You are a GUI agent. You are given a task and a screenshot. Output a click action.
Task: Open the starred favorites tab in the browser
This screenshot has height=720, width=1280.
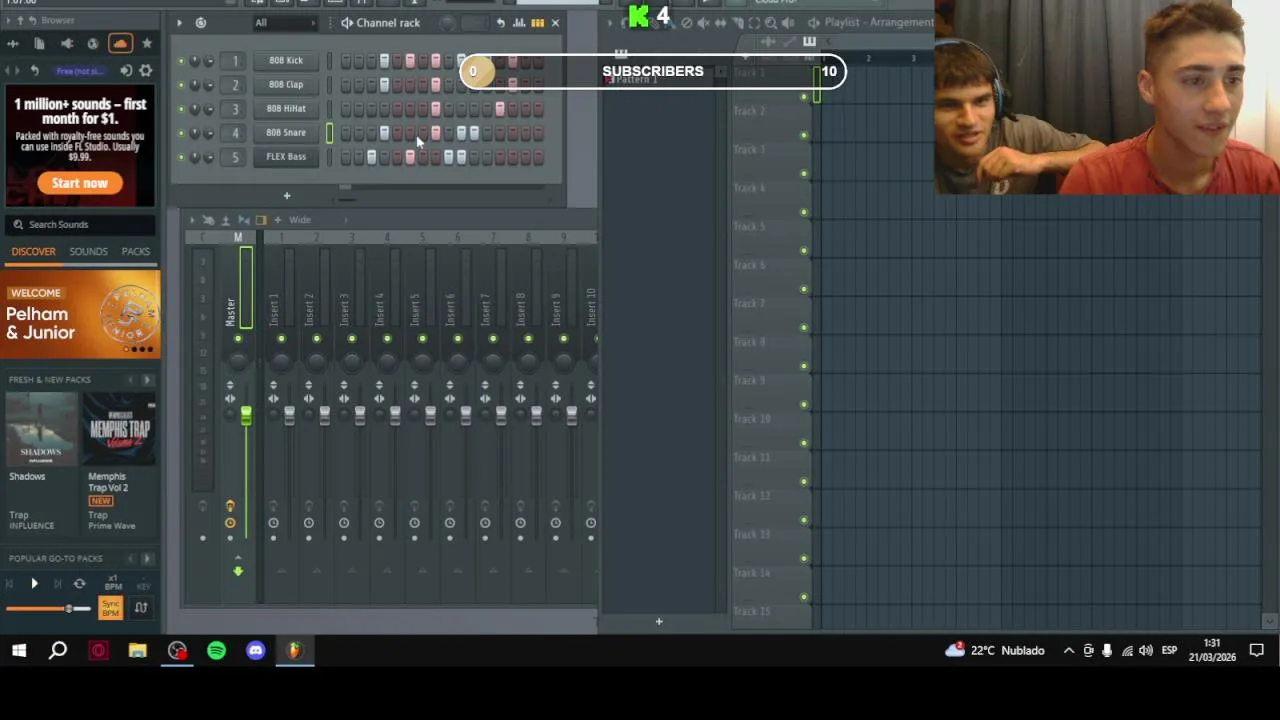coord(147,44)
